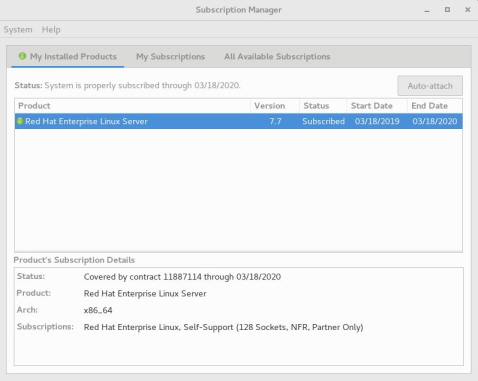Click x86_64 architecture value

(x=98, y=310)
